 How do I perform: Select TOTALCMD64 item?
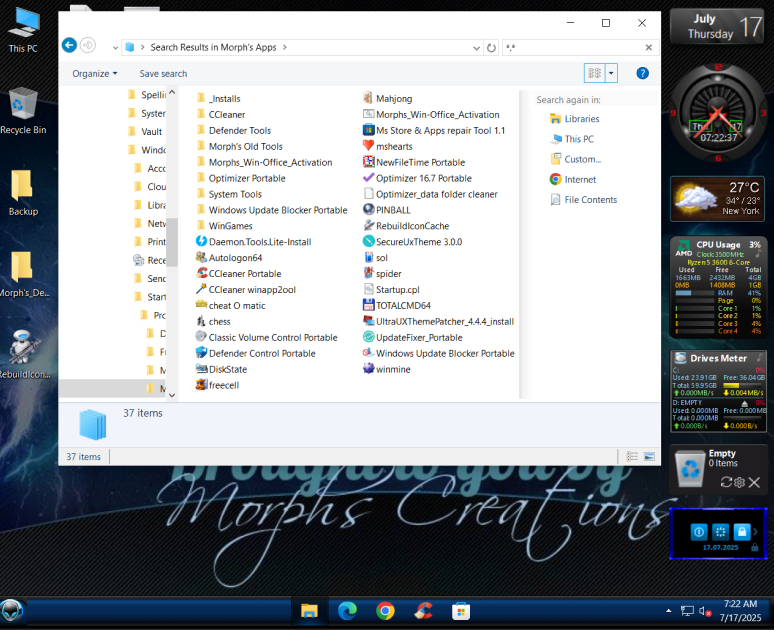[x=397, y=305]
